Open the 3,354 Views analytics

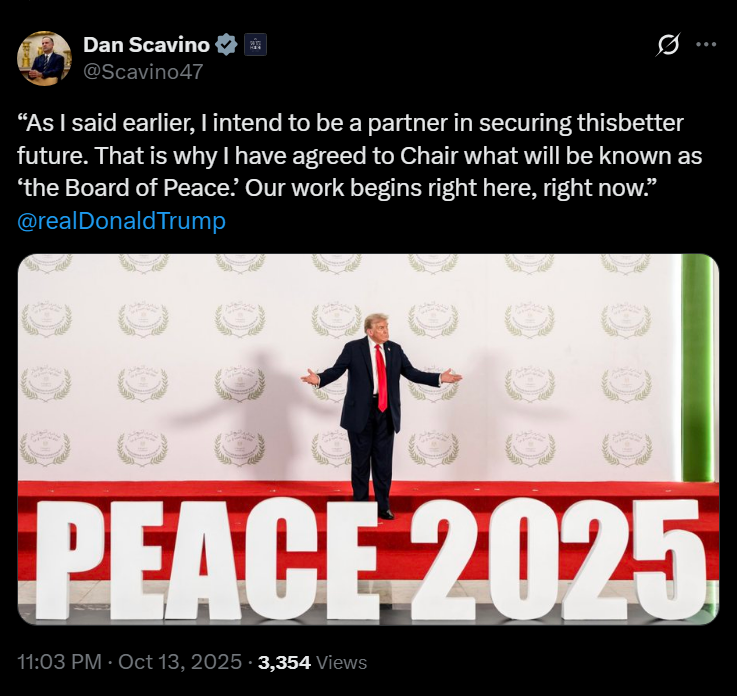click(x=312, y=662)
